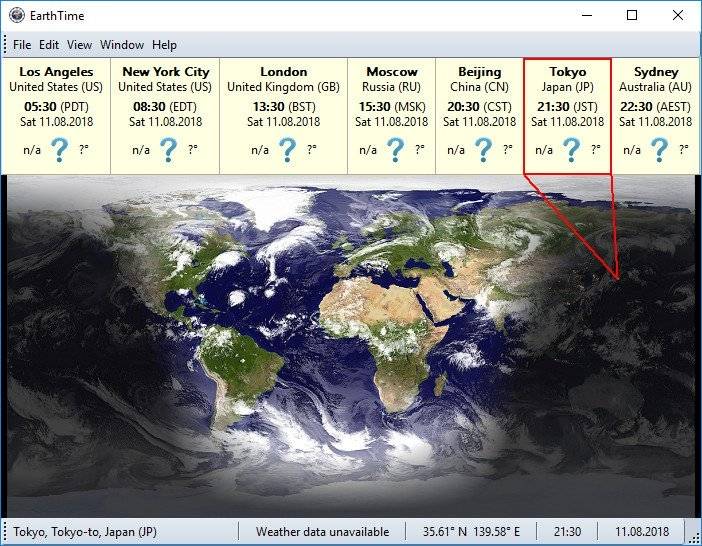Click the Moscow weather question mark icon
This screenshot has width=702, height=546.
396,149
